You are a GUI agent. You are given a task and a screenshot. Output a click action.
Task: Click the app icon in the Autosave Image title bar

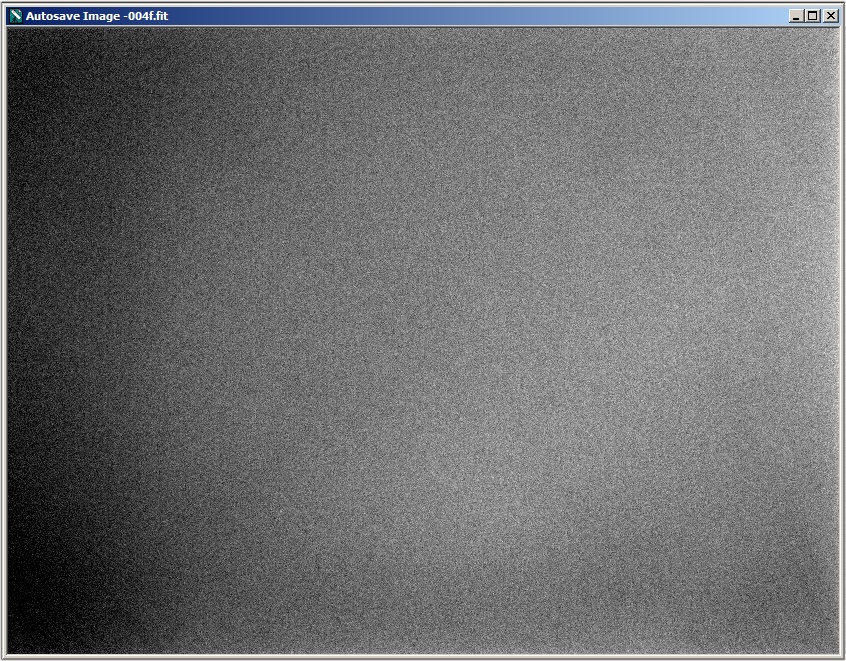[16, 16]
